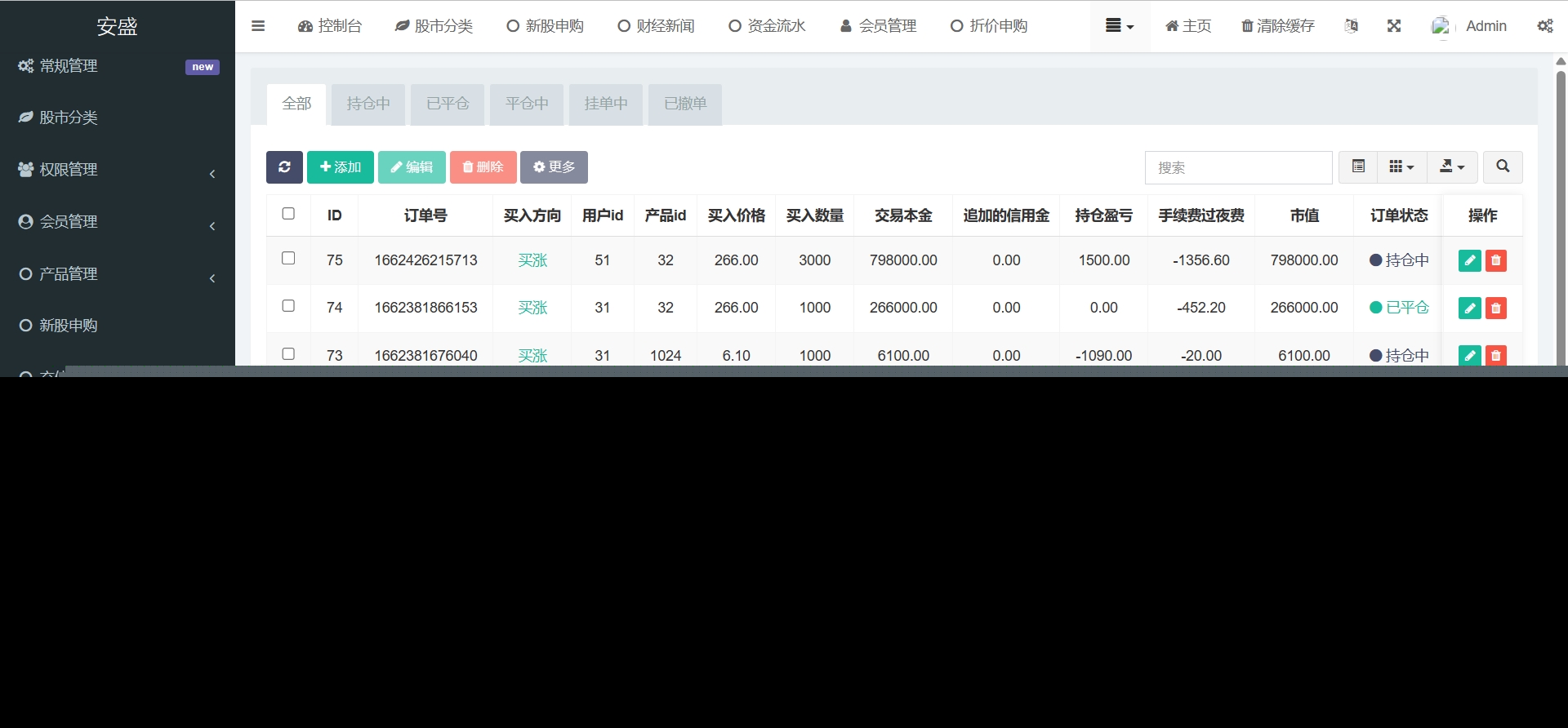Click 买涨 link in row 75

(532, 260)
